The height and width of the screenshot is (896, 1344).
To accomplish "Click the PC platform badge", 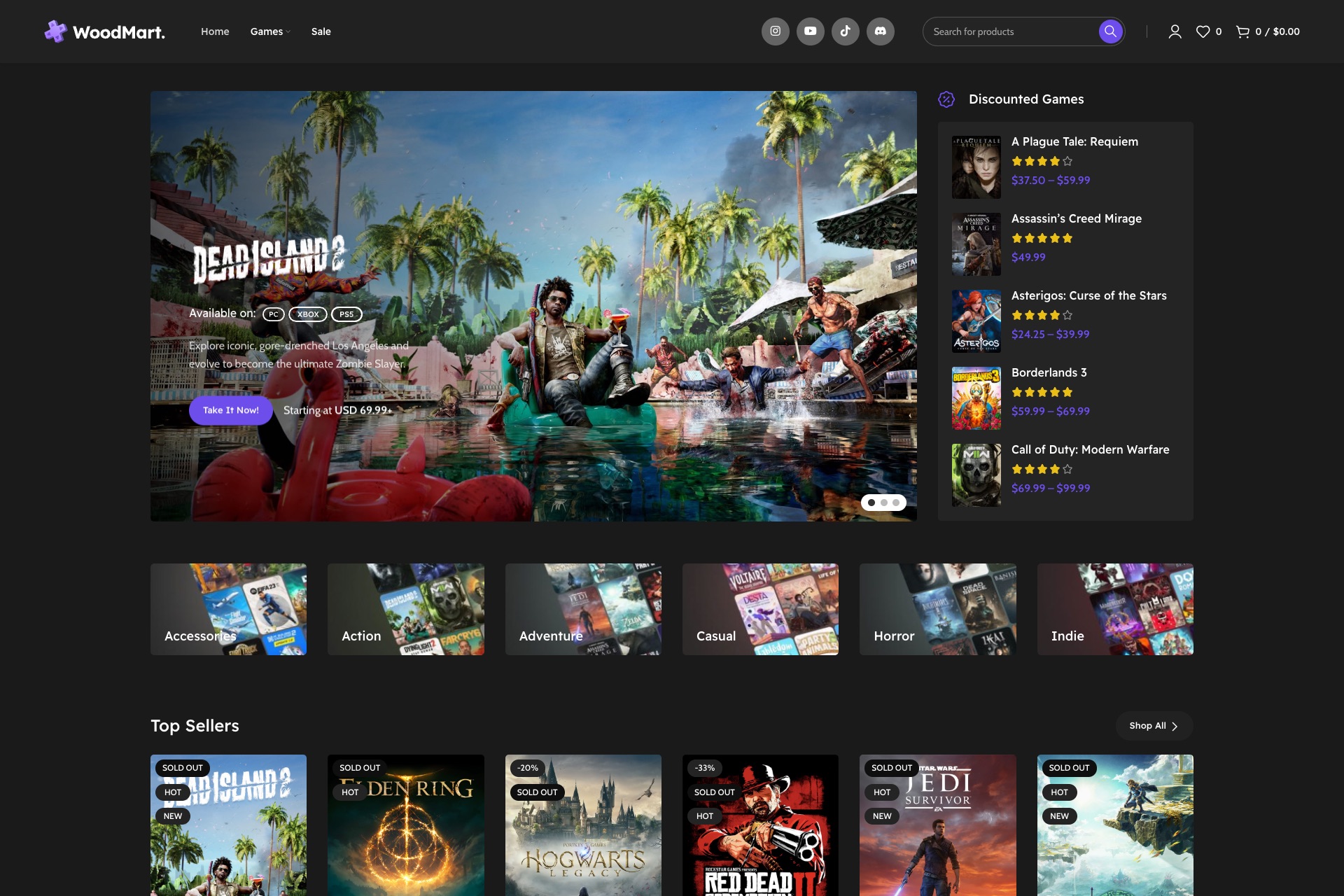I will coord(274,314).
